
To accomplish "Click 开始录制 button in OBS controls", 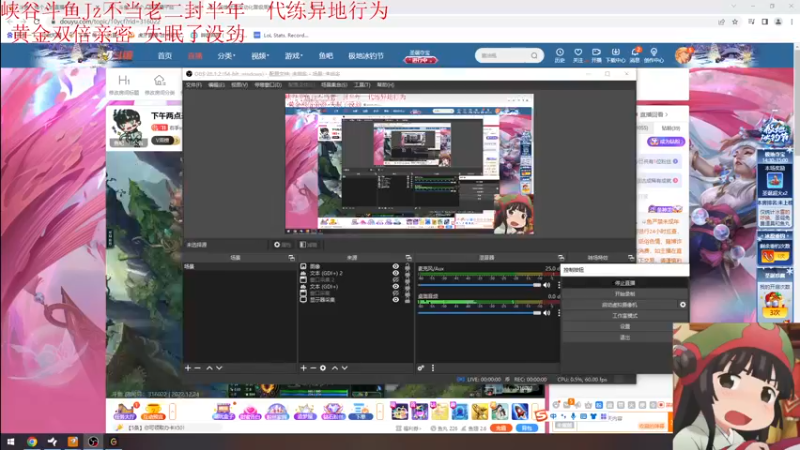I will coord(624,294).
